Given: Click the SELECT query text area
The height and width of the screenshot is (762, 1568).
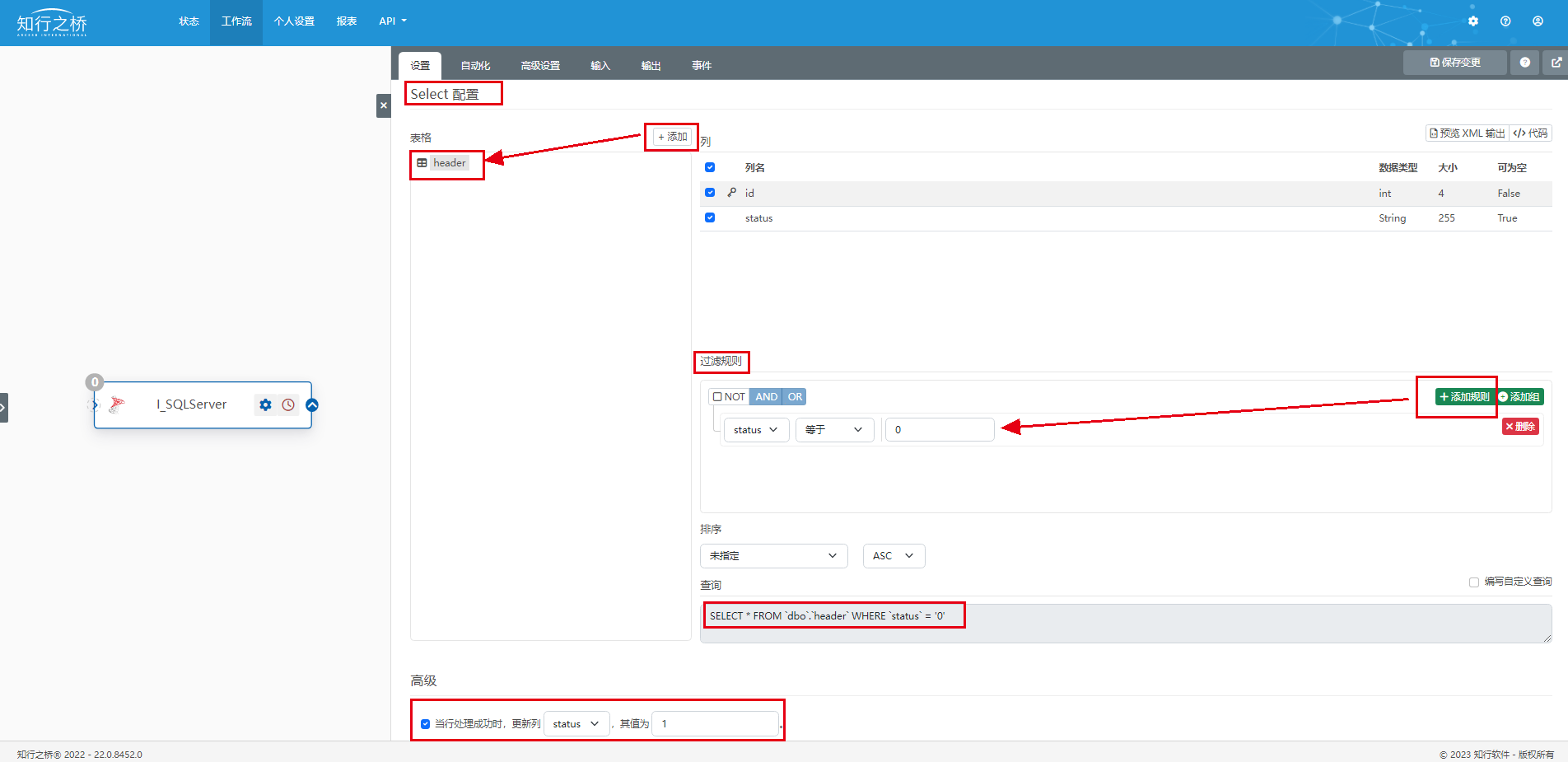Looking at the screenshot, I should 1126,624.
